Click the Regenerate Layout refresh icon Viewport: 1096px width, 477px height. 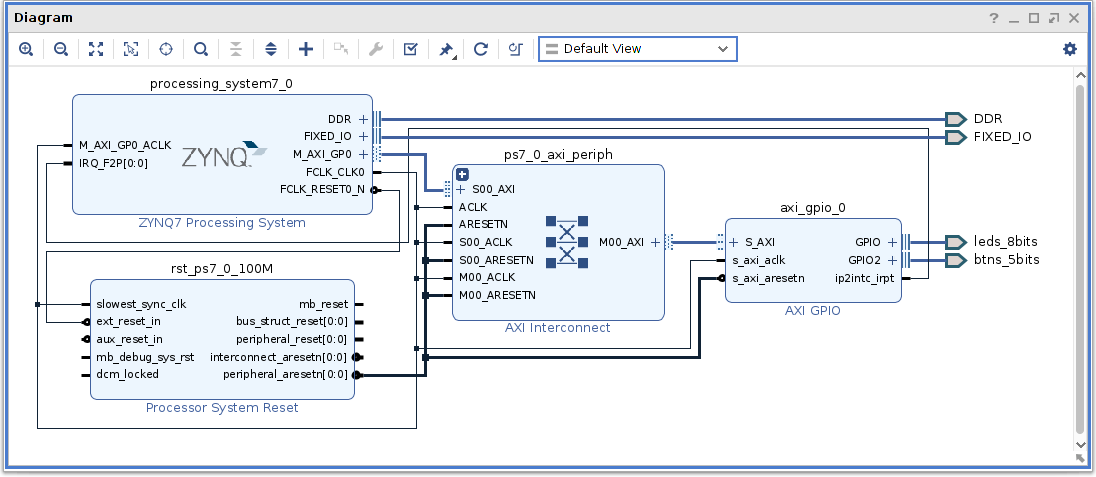click(x=480, y=49)
